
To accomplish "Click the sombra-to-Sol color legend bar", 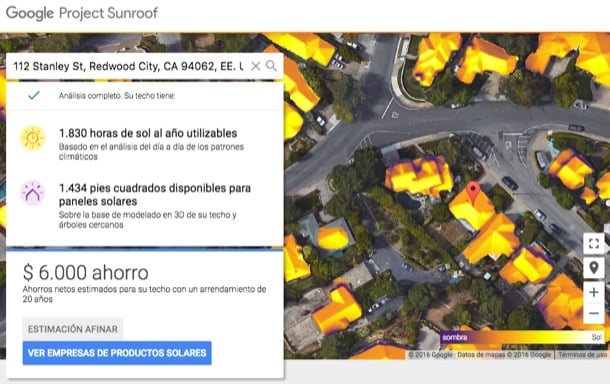I will 522,337.
